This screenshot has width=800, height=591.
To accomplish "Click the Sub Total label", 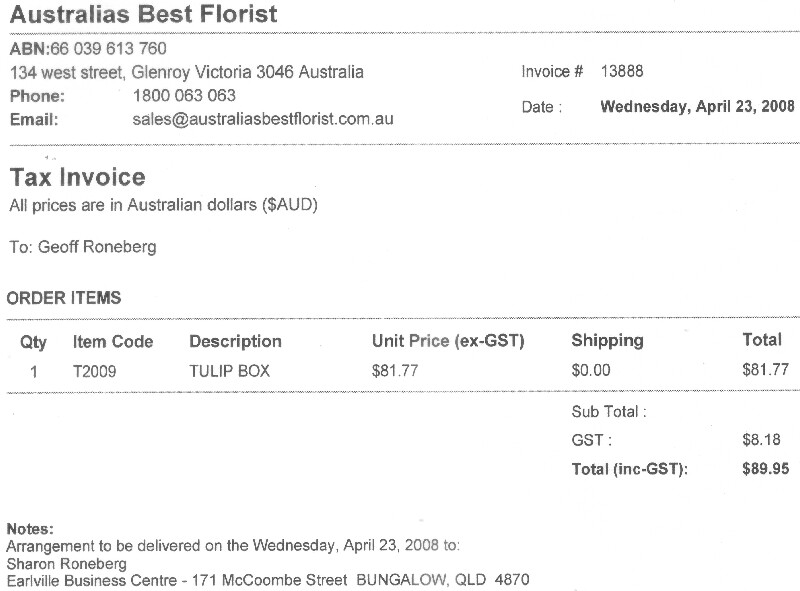I will 609,411.
